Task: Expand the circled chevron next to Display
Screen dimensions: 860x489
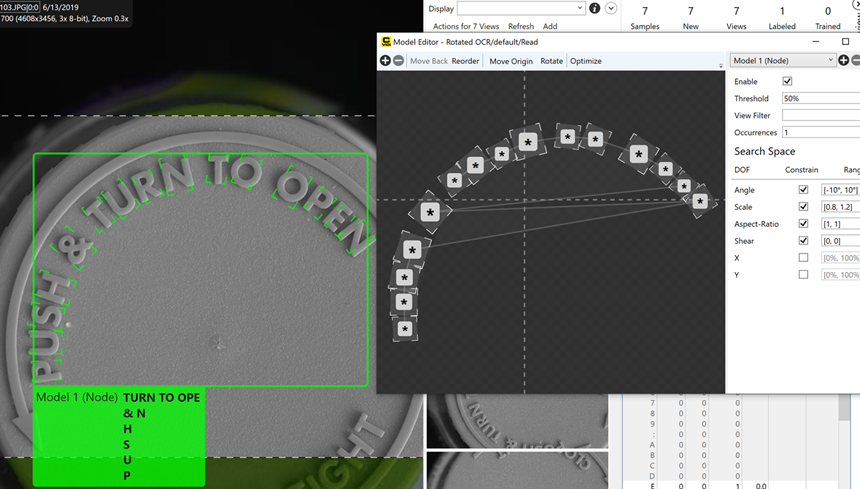Action: tap(611, 8)
